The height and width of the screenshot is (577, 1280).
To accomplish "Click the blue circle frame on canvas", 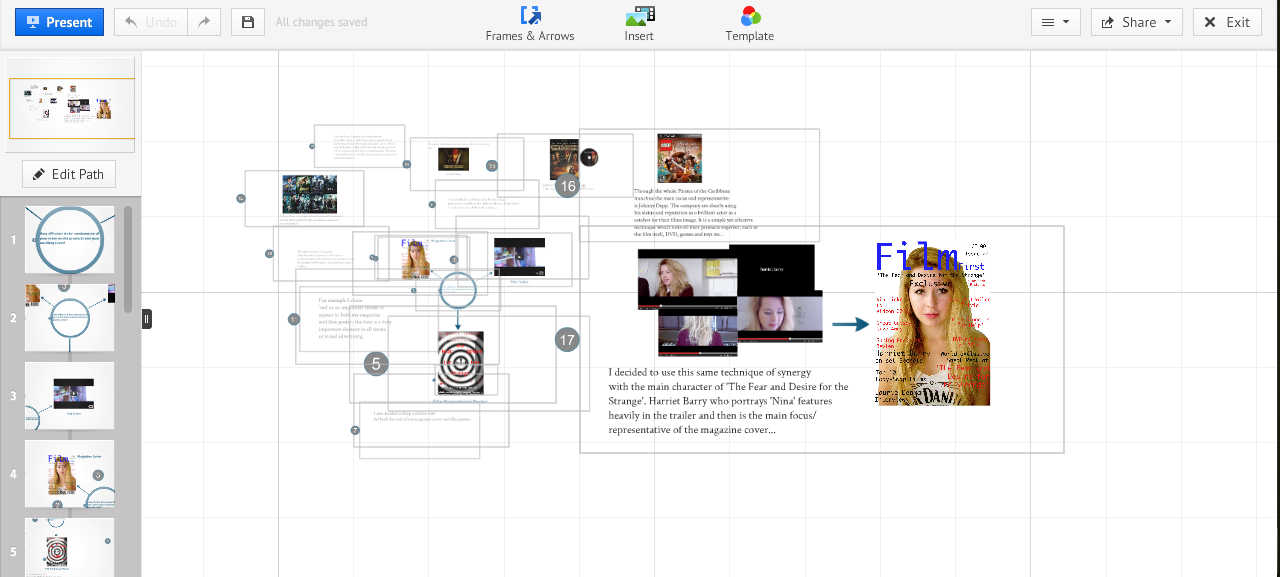I will (458, 291).
